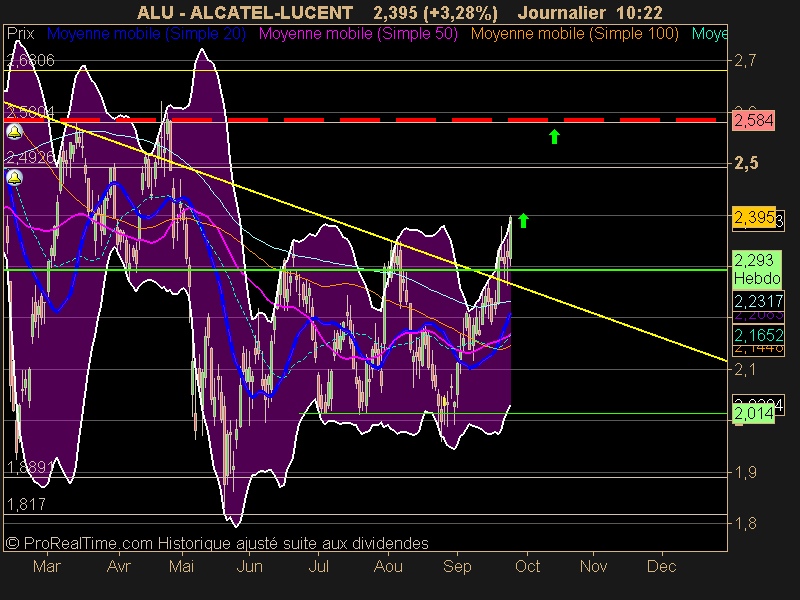Screen dimensions: 800x600
Task: Select the green up arrow under 2,584 resistance
Action: click(554, 136)
